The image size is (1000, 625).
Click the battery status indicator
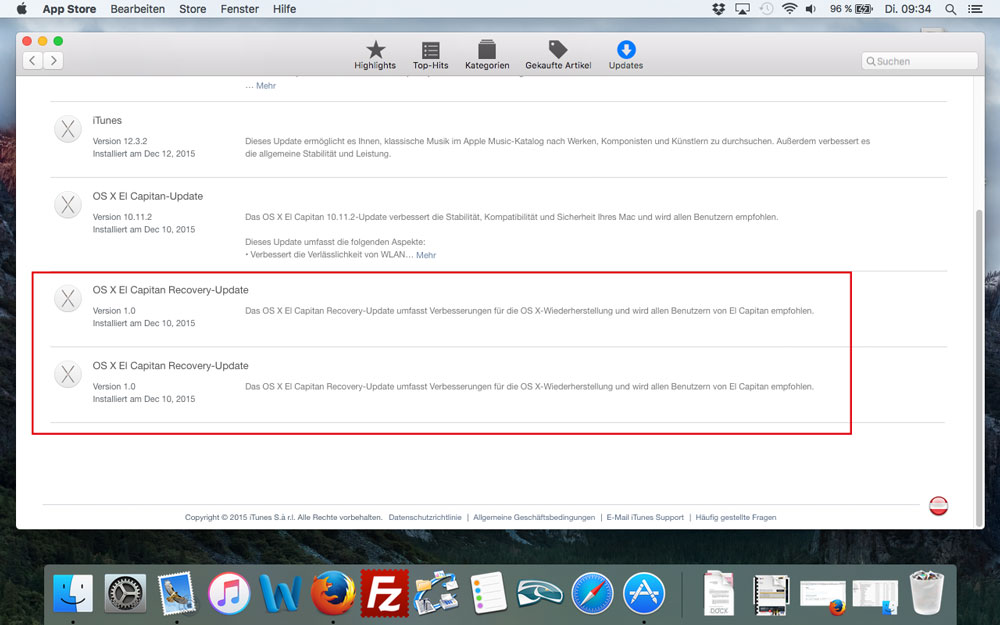[851, 9]
